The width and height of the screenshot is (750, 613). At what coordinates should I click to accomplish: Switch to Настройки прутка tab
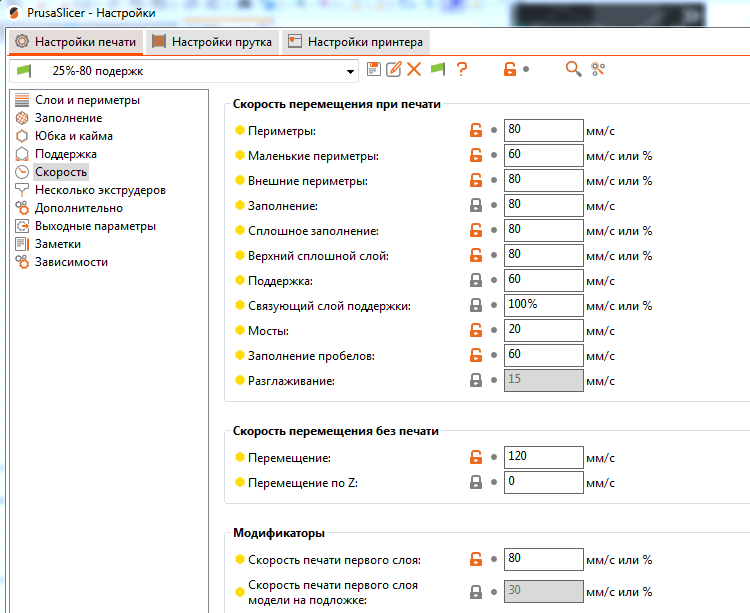(x=212, y=42)
